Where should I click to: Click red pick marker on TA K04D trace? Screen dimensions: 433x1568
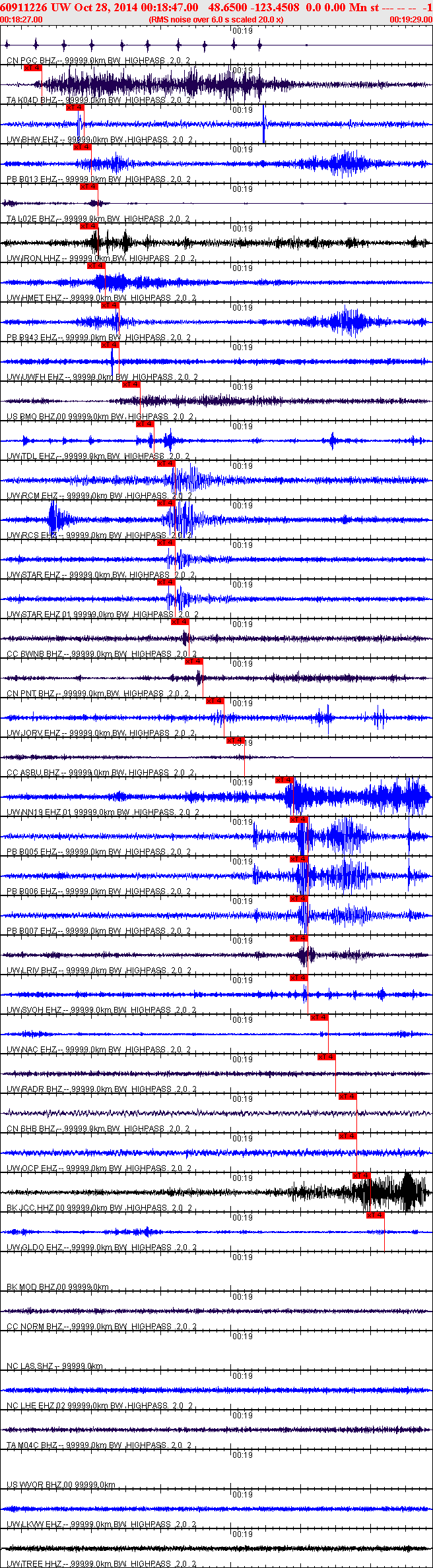tap(32, 67)
